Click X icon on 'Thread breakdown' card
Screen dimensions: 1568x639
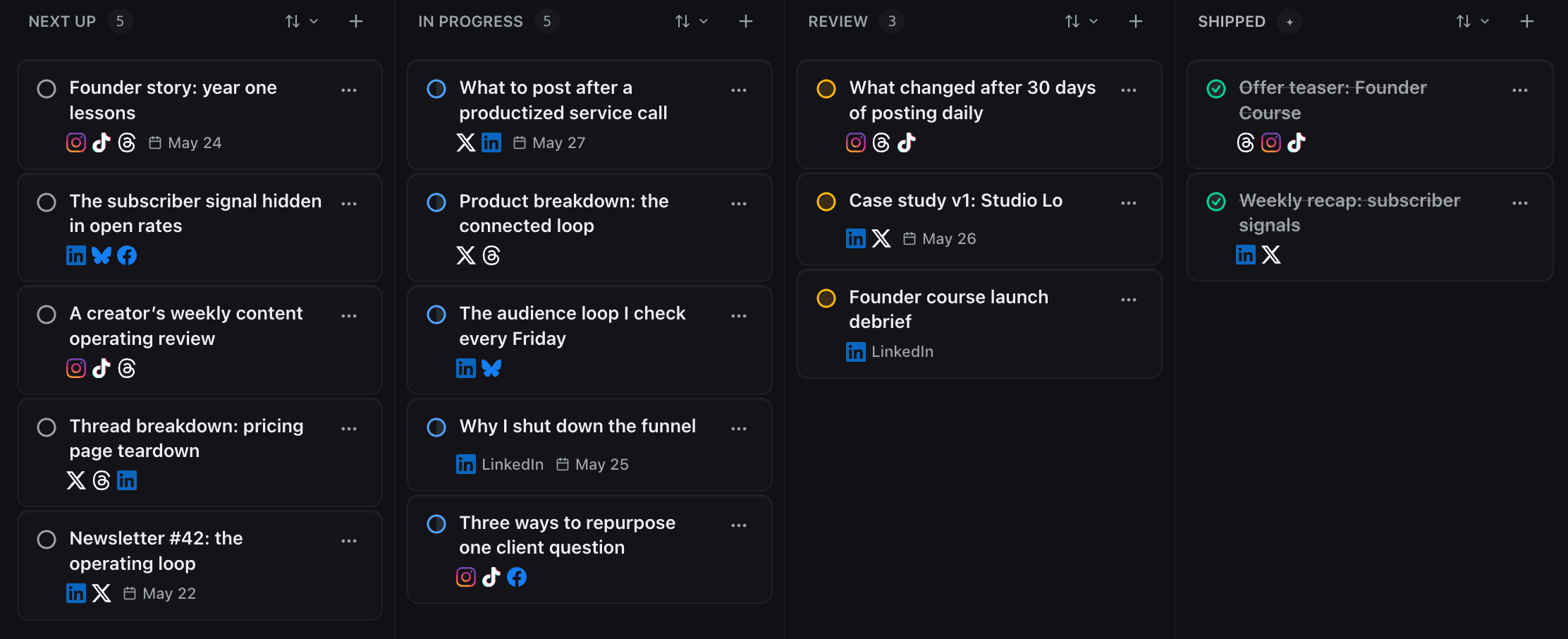pyautogui.click(x=76, y=480)
